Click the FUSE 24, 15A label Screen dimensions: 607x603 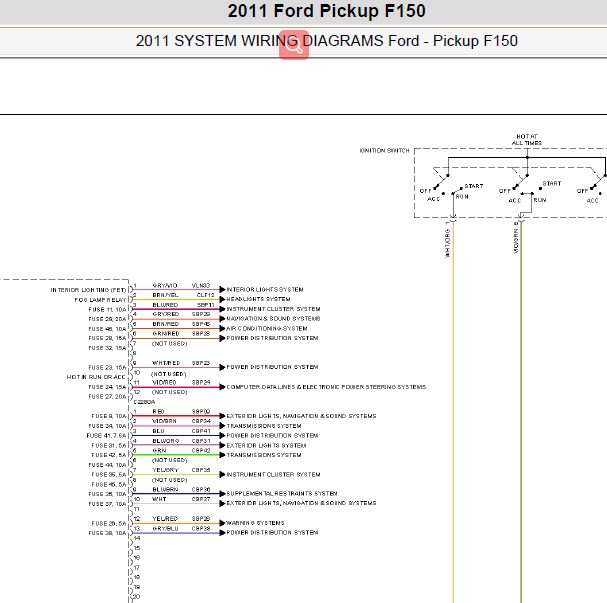pyautogui.click(x=107, y=387)
